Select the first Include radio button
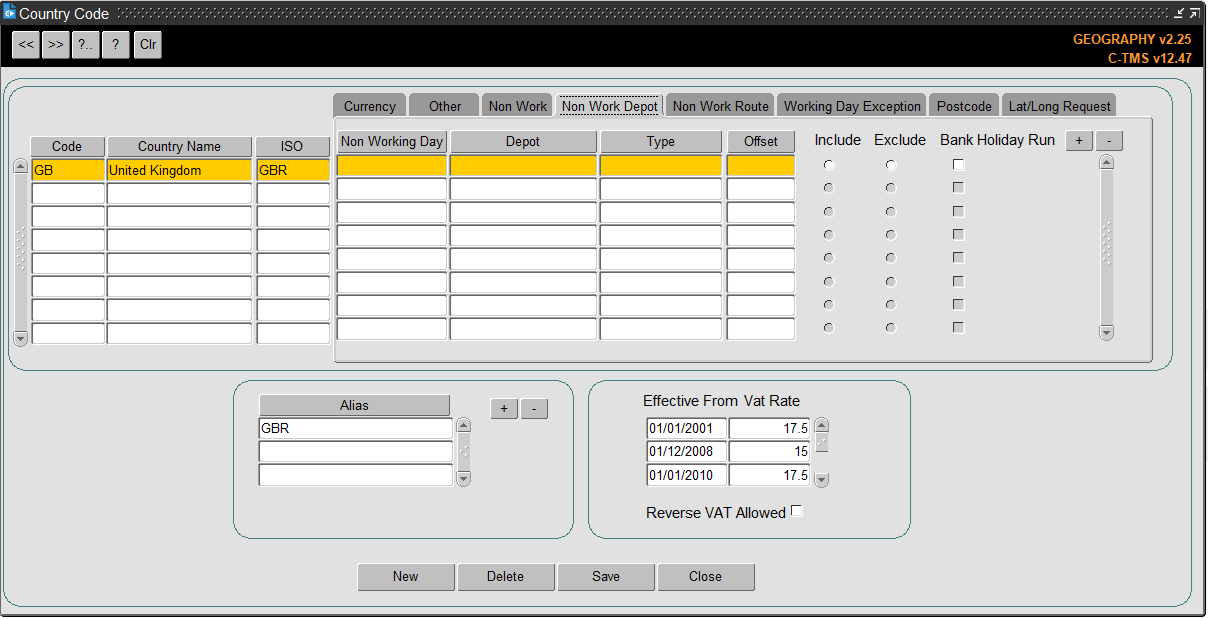The height and width of the screenshot is (619, 1208). pos(829,165)
